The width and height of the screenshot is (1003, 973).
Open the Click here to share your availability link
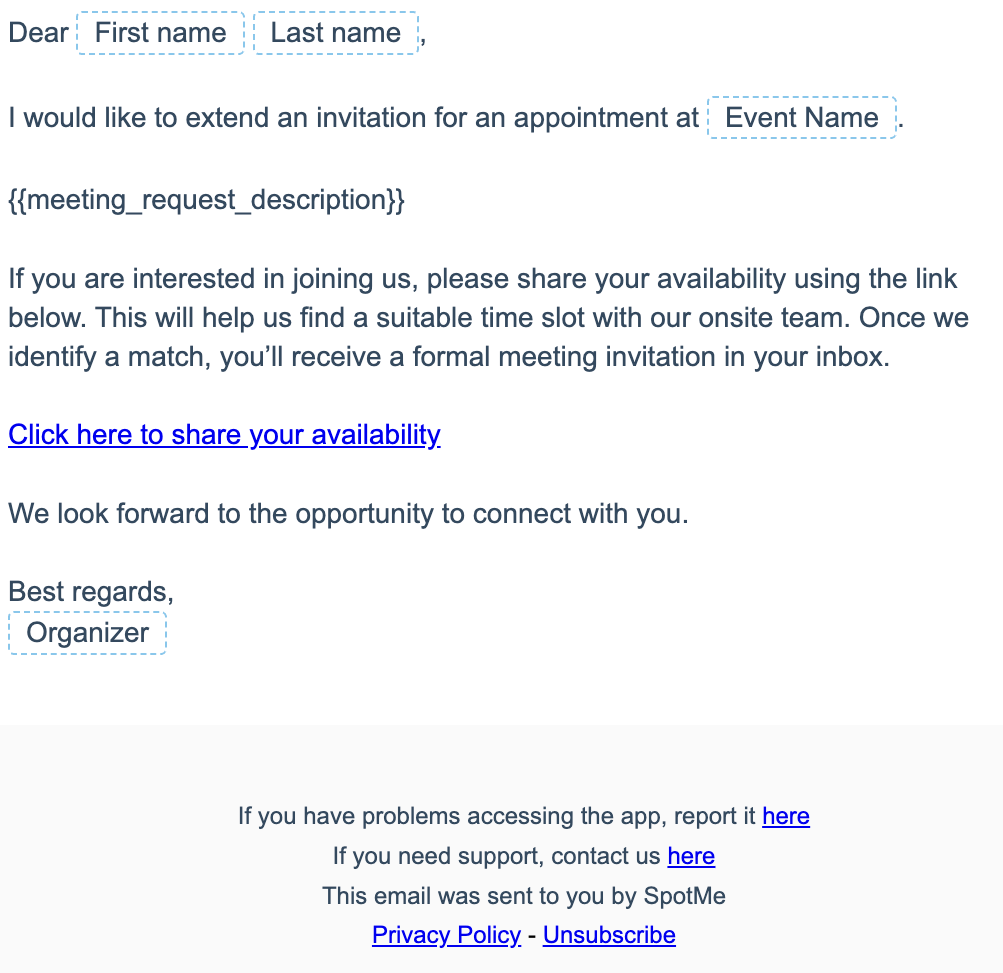click(x=224, y=435)
